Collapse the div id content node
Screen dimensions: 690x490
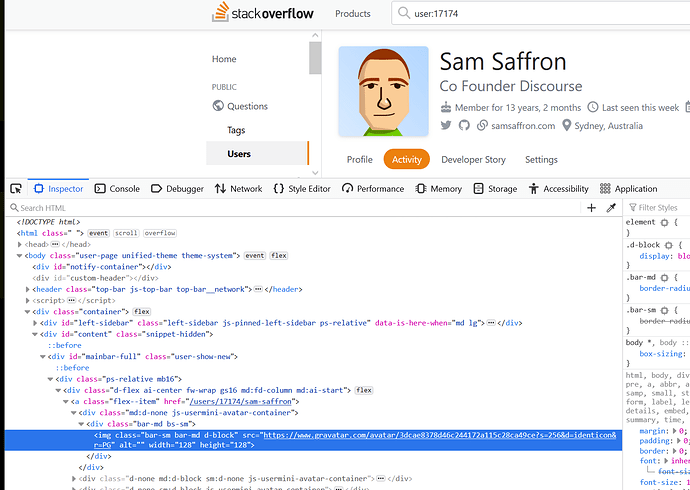(35, 334)
